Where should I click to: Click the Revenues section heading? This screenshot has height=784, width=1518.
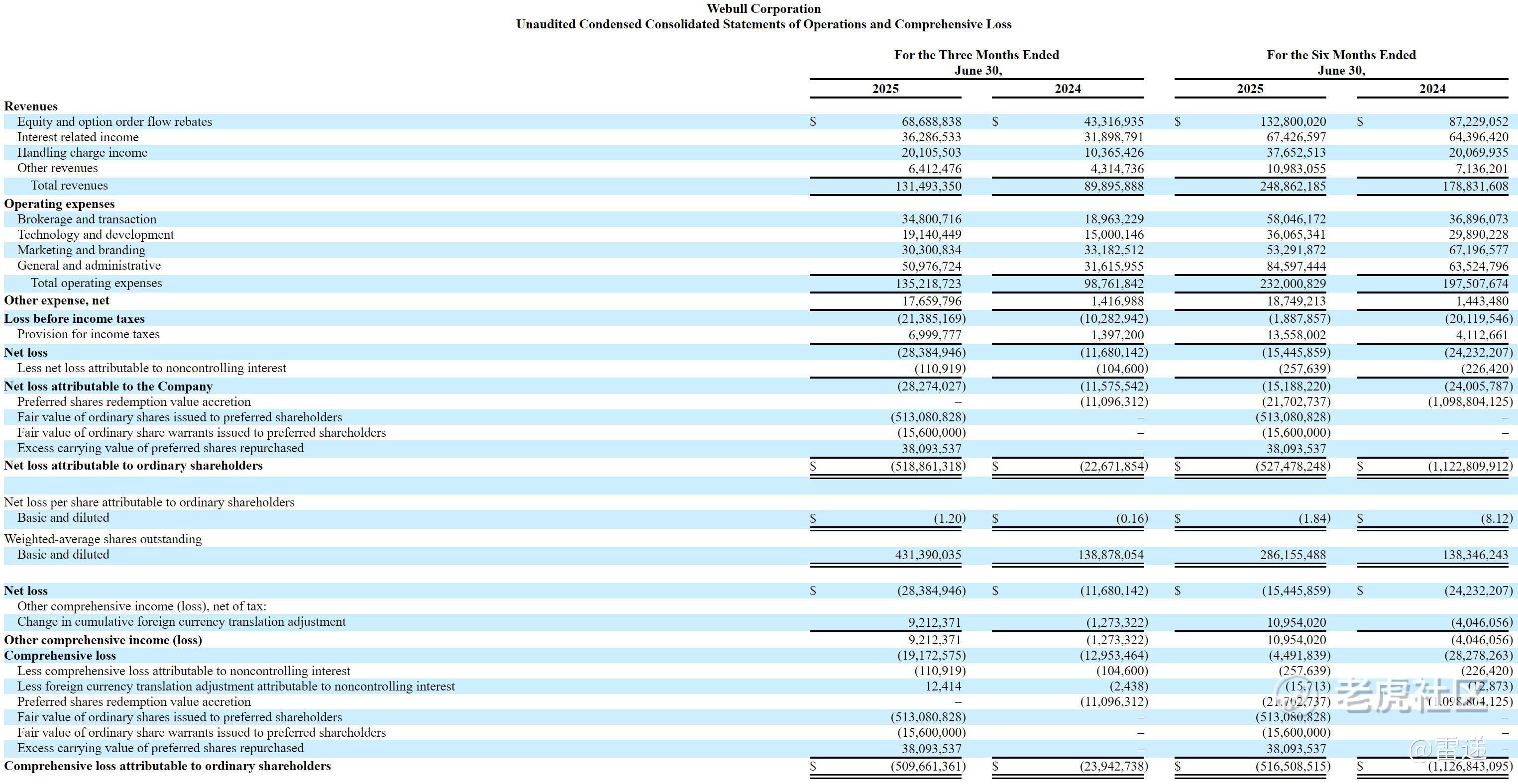pyautogui.click(x=31, y=106)
